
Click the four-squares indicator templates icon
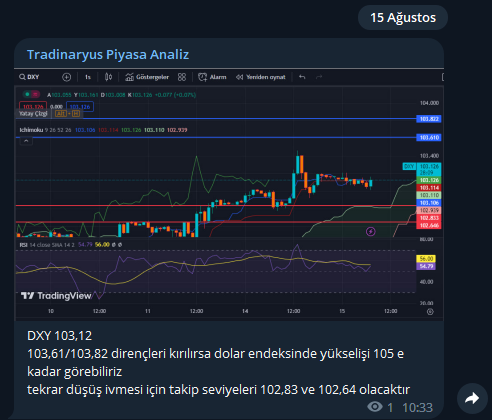click(182, 77)
